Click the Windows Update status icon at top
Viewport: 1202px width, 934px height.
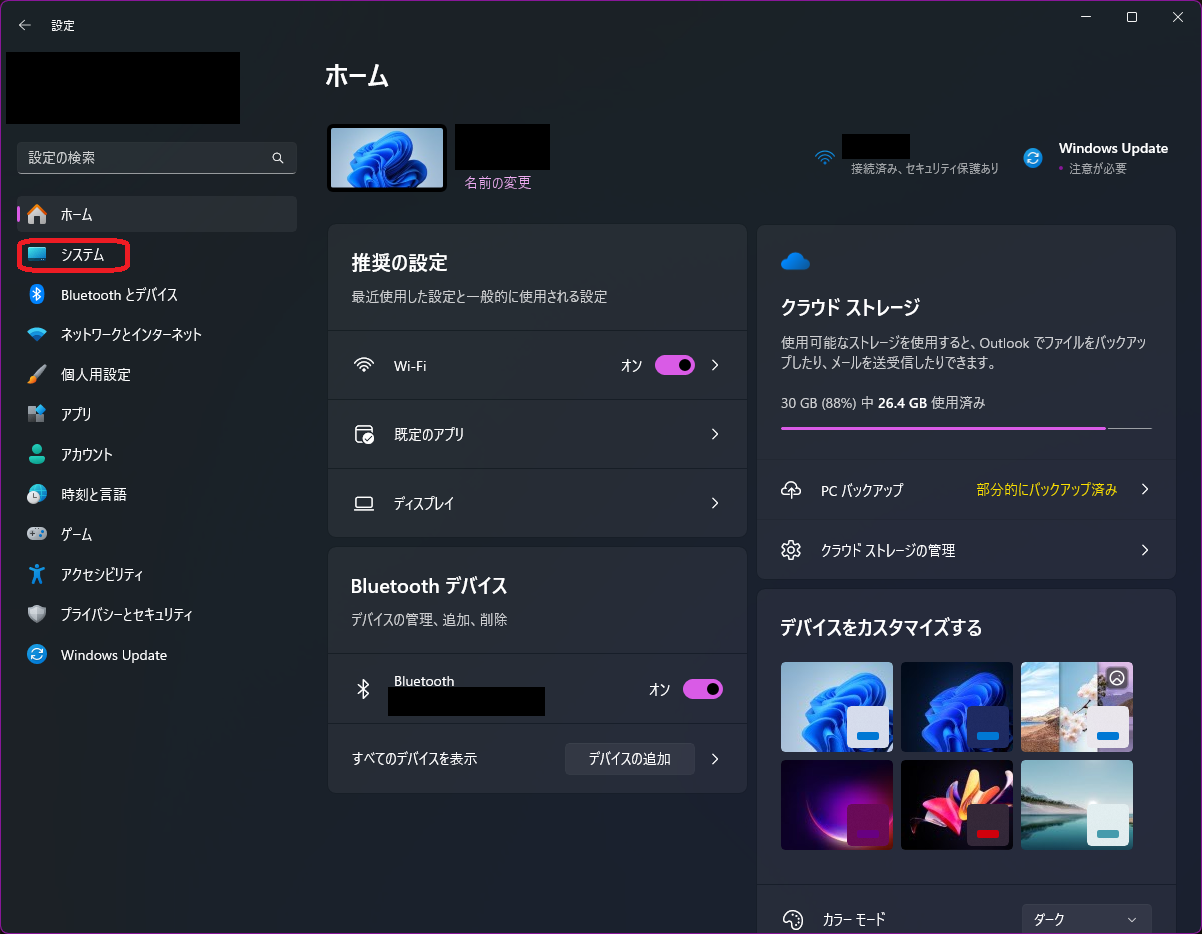[1033, 157]
